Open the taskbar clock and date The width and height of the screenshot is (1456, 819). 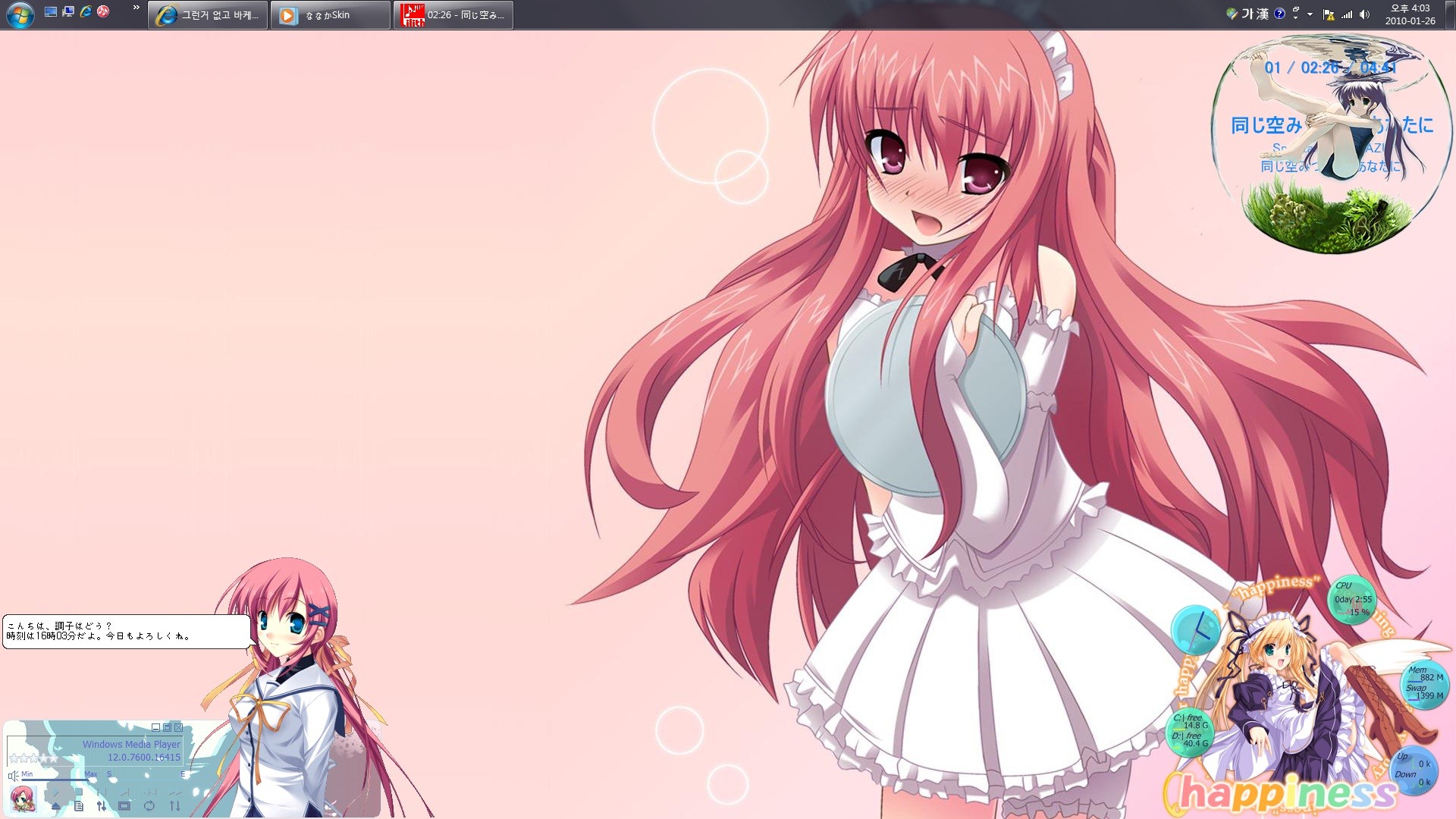[1410, 14]
